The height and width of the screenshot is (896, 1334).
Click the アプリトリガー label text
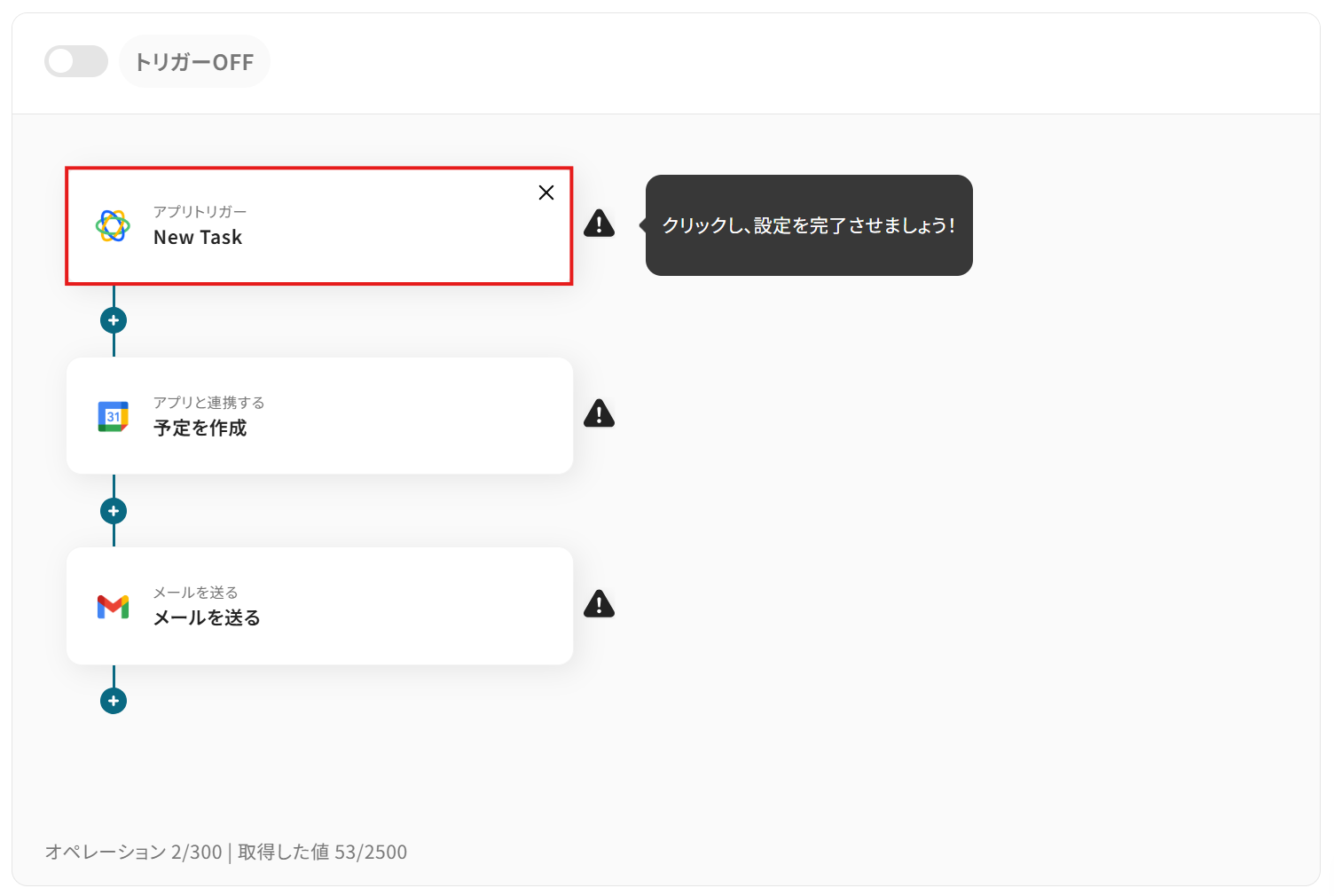[200, 212]
